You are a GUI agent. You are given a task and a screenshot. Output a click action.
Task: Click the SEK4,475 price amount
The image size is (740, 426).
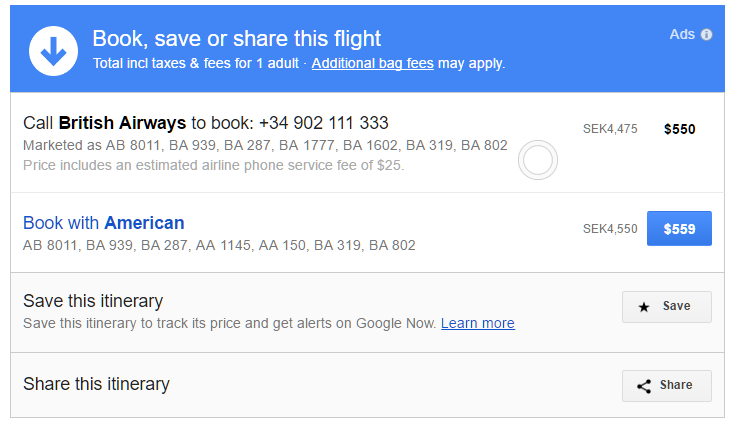coord(610,129)
